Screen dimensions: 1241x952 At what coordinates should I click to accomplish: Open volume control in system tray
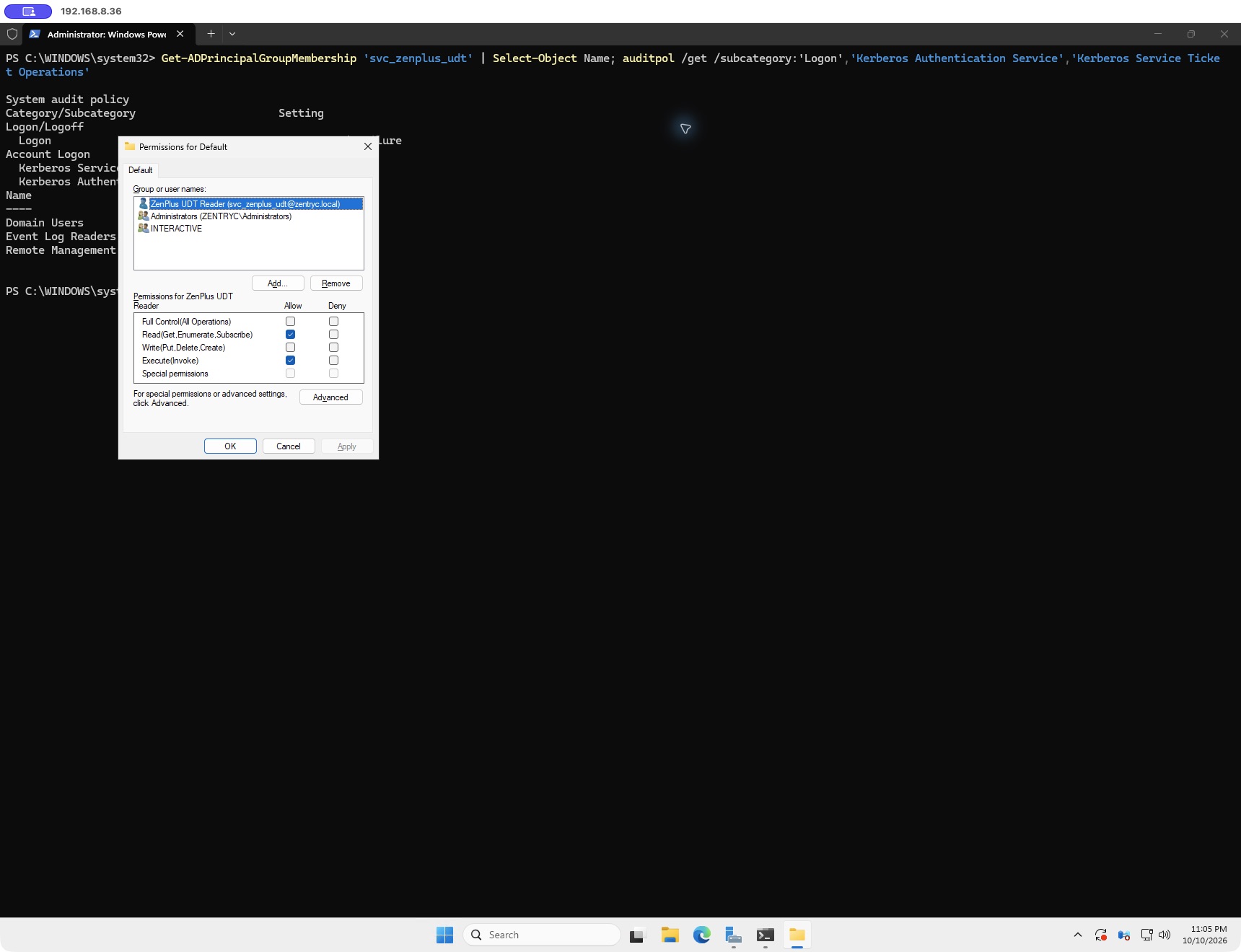(1165, 935)
